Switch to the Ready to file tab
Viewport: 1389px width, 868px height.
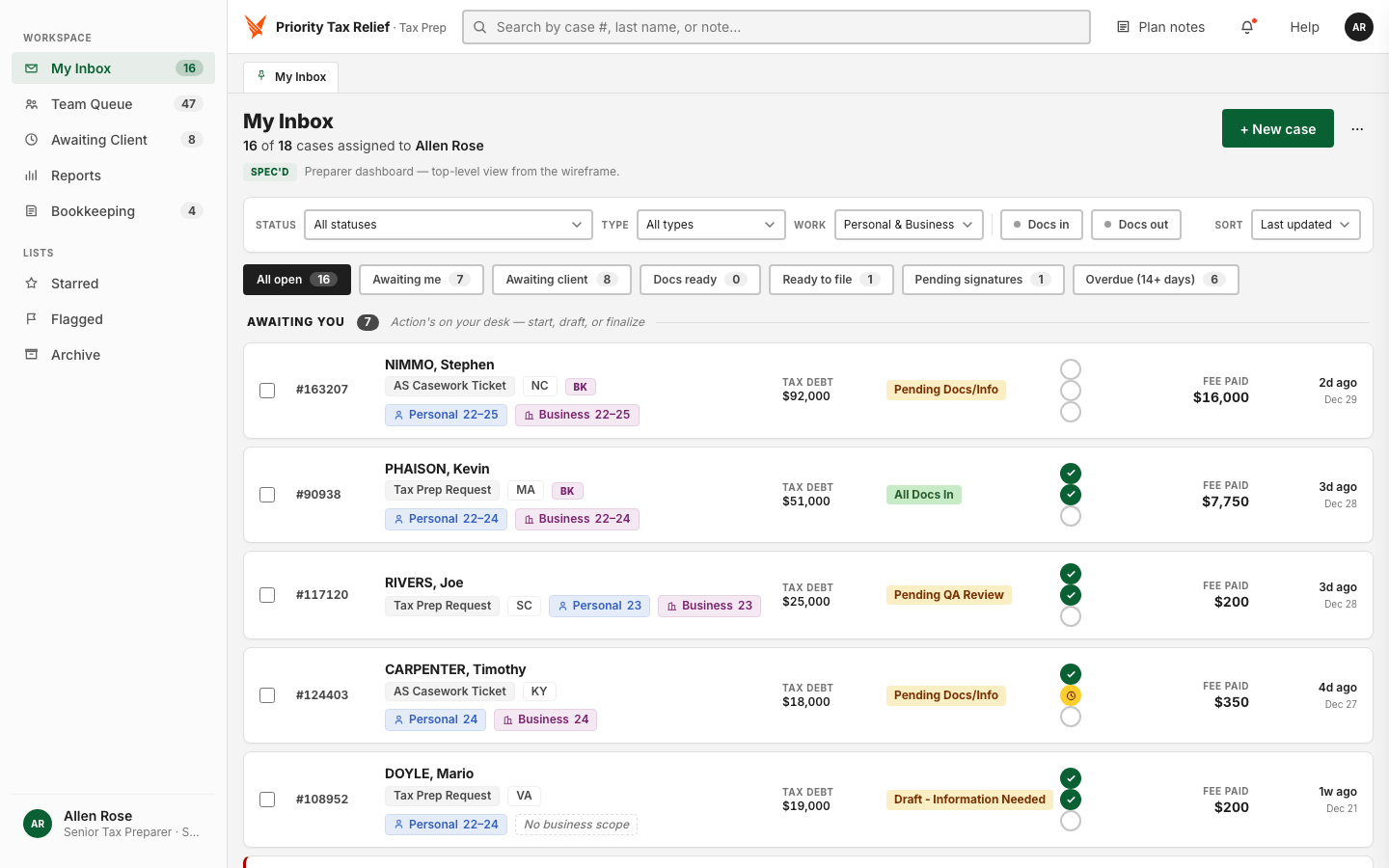831,280
